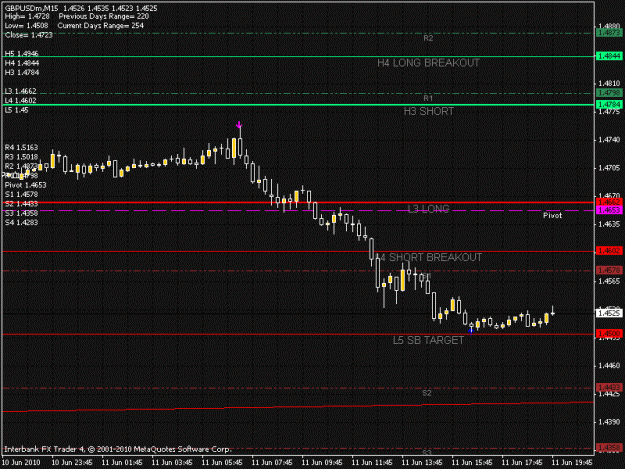Click the green 1.4784 price tag on the axis
The height and width of the screenshot is (469, 625).
tap(609, 104)
